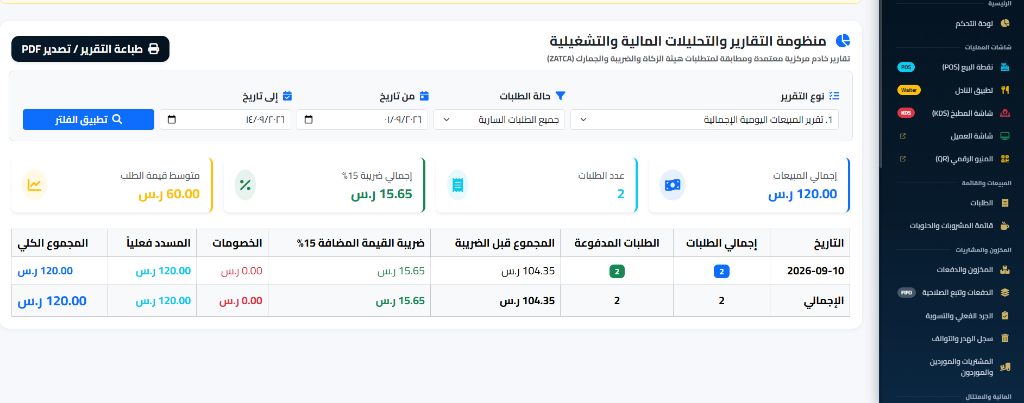This screenshot has height=403, width=1024.
Task: Click the KDS badge in the sidebar
Action: tap(906, 113)
